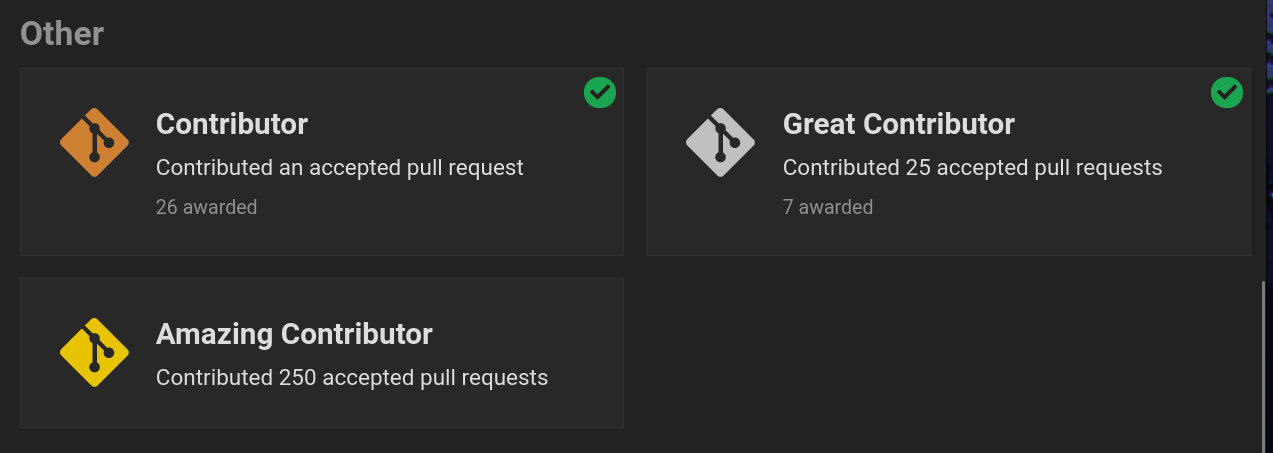Screen dimensions: 1273x453
Task: Click the "7 awarded" count
Action: (x=828, y=207)
